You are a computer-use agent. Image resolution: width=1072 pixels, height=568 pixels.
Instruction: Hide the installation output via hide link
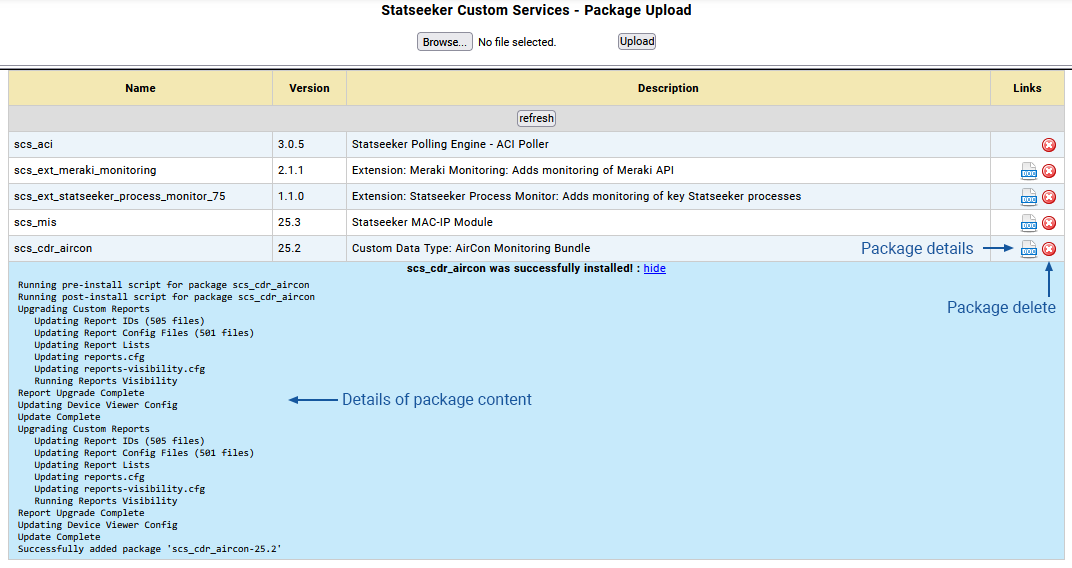coord(654,268)
